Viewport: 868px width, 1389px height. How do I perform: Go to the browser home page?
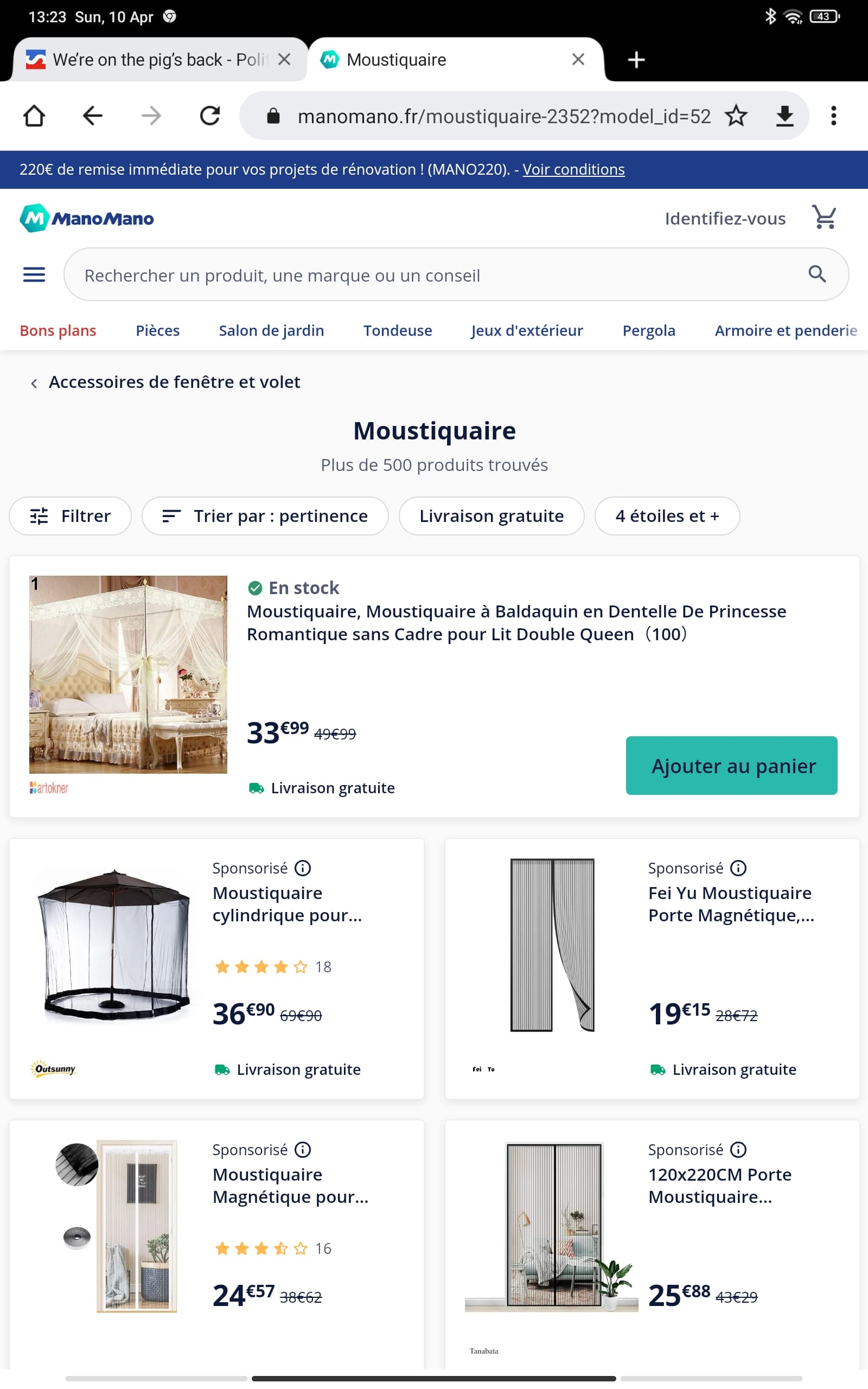point(34,116)
